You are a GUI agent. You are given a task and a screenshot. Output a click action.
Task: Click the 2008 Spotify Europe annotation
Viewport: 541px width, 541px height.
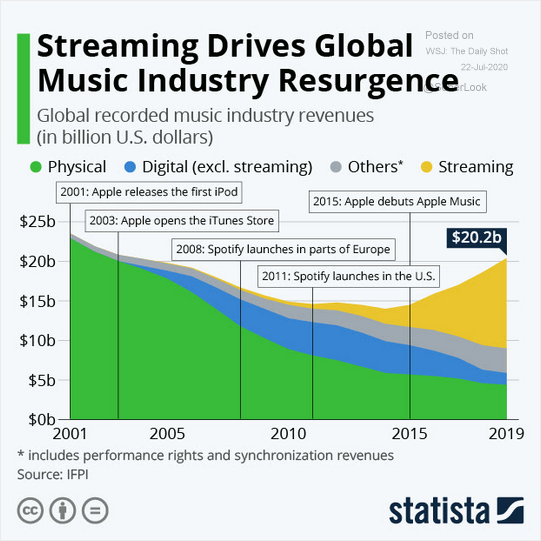283,249
